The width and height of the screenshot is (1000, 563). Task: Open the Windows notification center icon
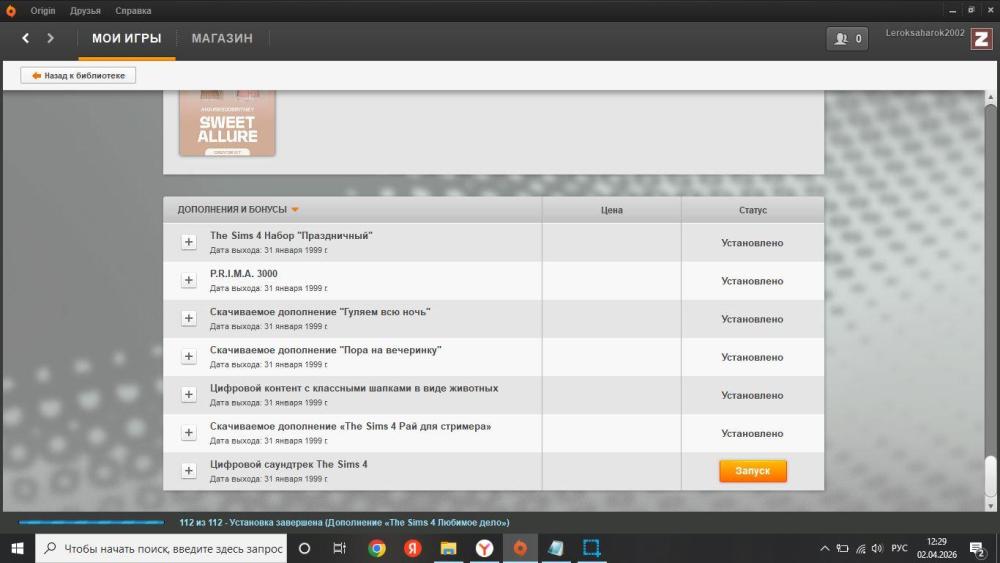pyautogui.click(x=976, y=548)
